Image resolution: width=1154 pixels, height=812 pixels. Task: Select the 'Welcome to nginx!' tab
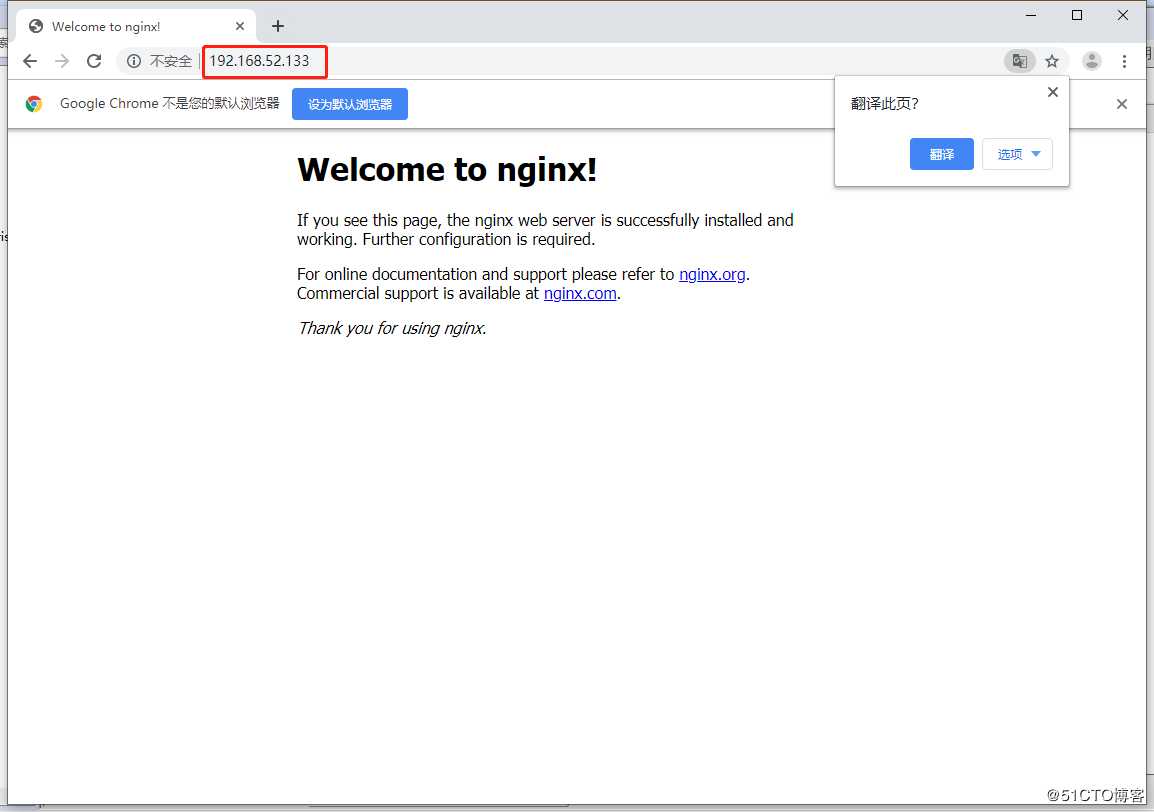tap(135, 27)
